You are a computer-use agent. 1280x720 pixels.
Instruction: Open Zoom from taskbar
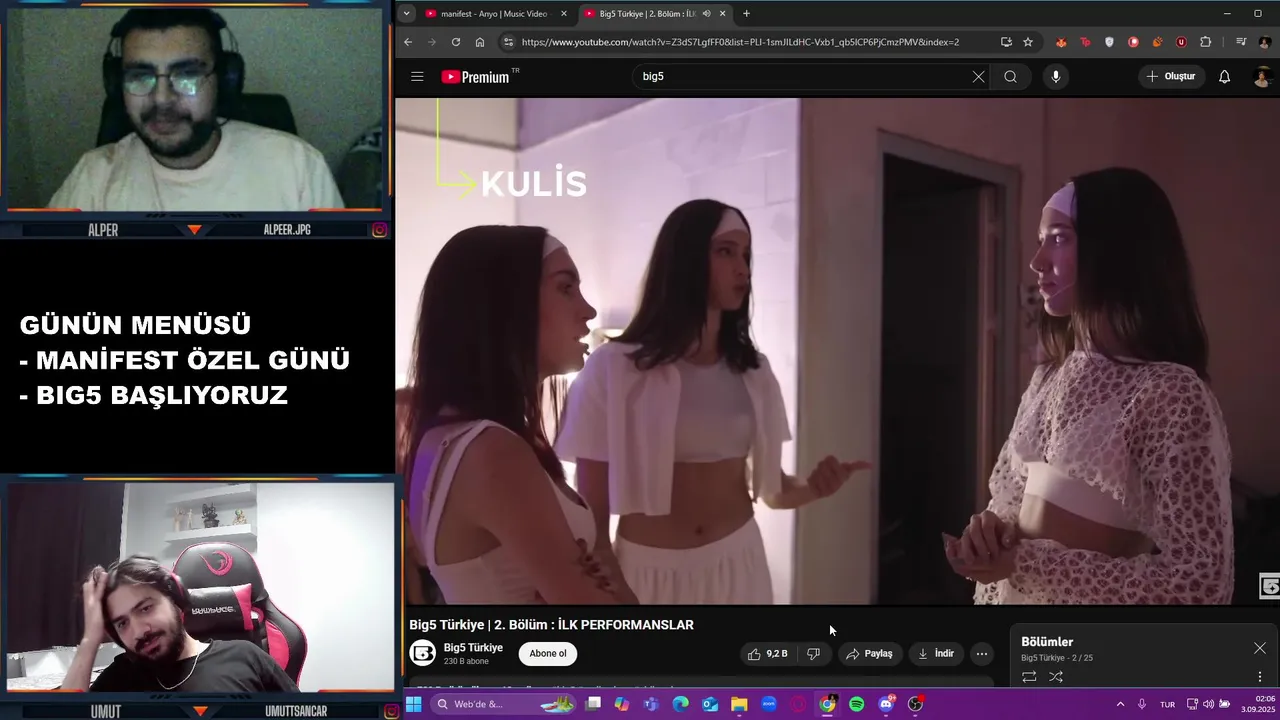pyautogui.click(x=769, y=704)
